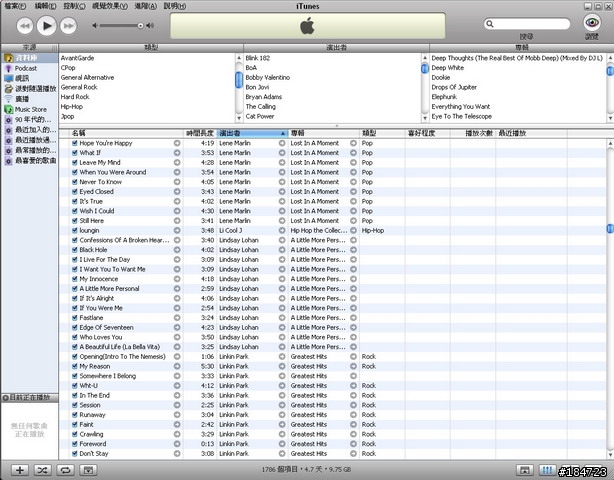Click arrow icon next to Black Hole song

click(177, 250)
